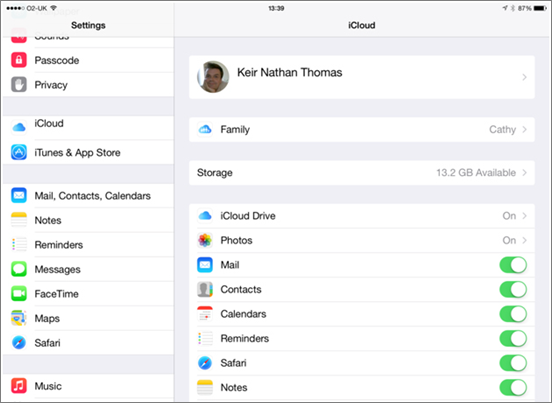
Task: Tap the Wi-Fi indicator in status bar
Action: pos(54,8)
